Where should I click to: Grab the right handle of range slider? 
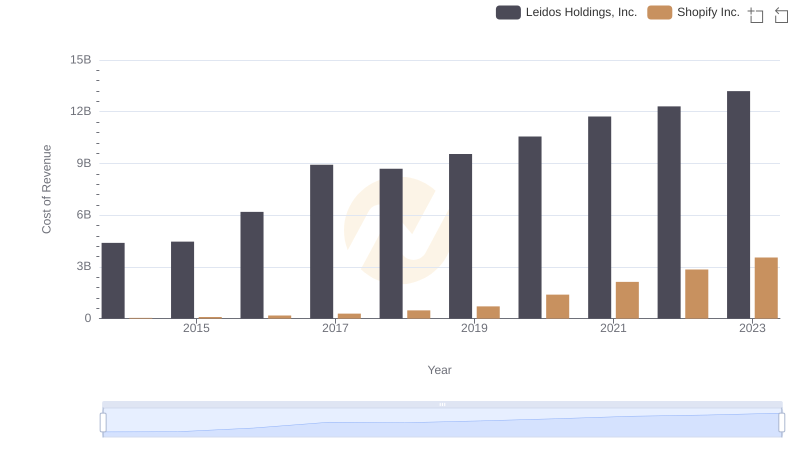coord(781,423)
